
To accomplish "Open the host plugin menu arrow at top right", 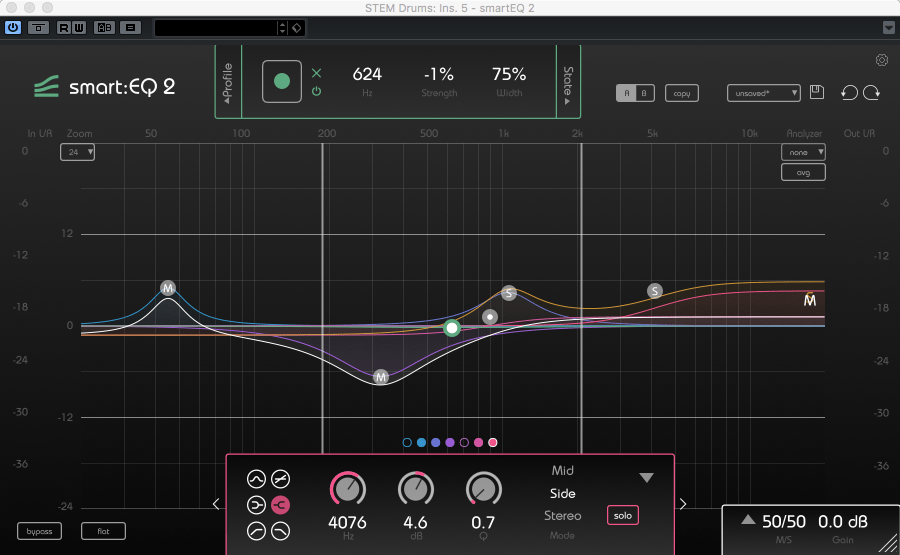I will click(889, 28).
